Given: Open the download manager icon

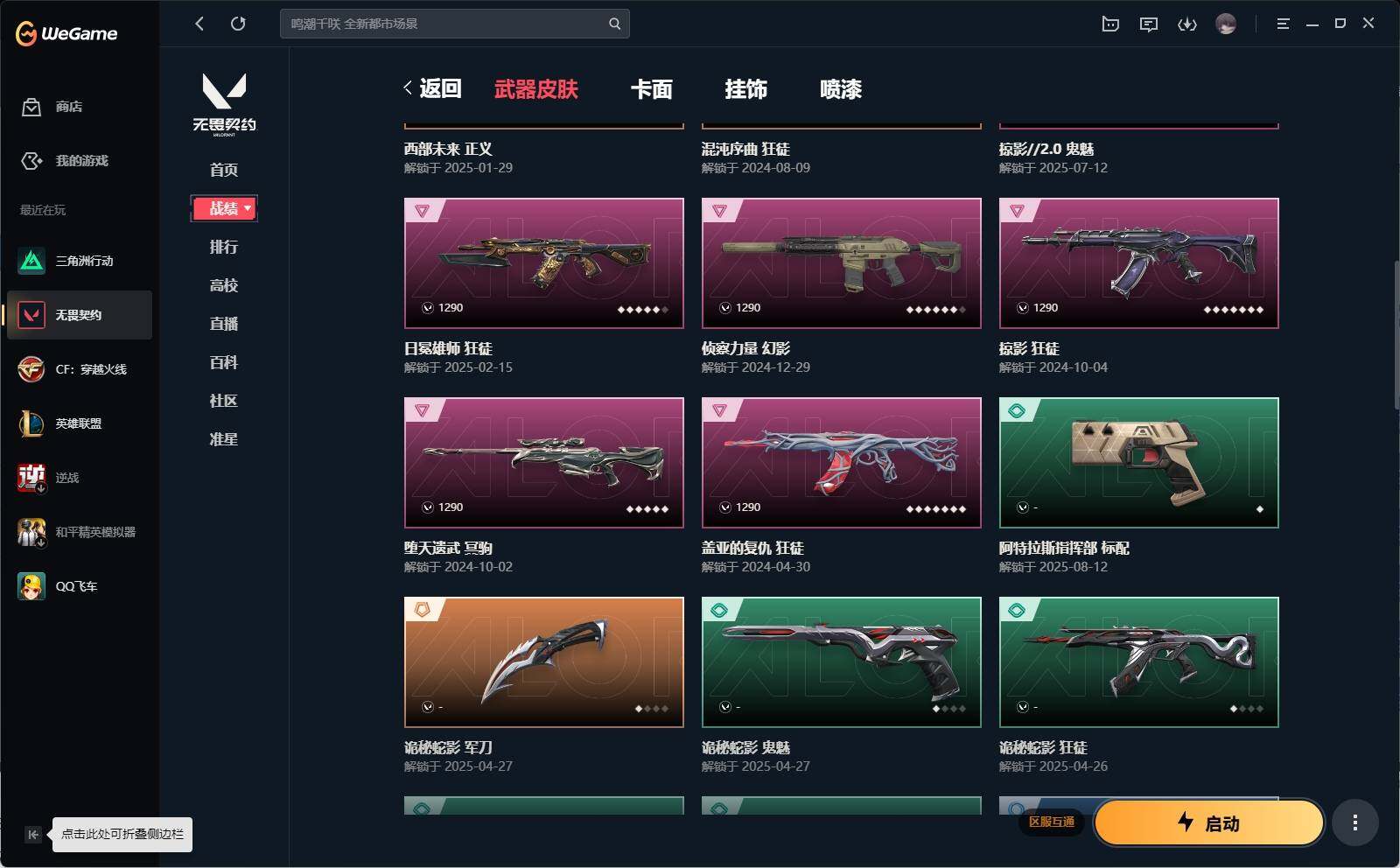Looking at the screenshot, I should [1187, 24].
